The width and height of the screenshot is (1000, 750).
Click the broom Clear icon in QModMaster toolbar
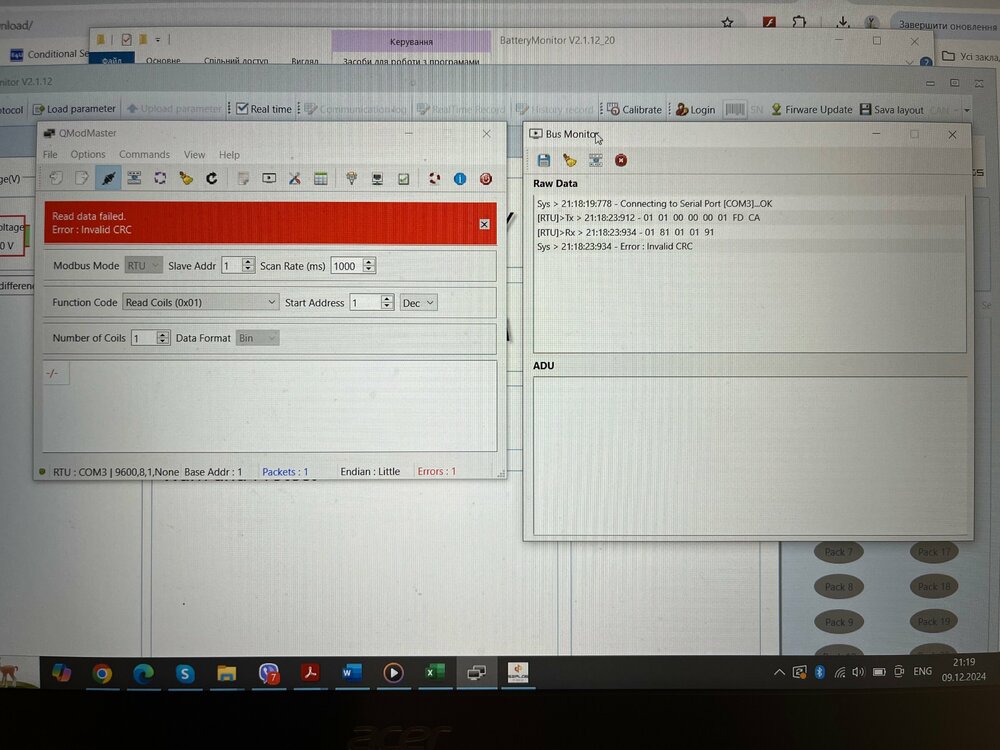coord(186,179)
